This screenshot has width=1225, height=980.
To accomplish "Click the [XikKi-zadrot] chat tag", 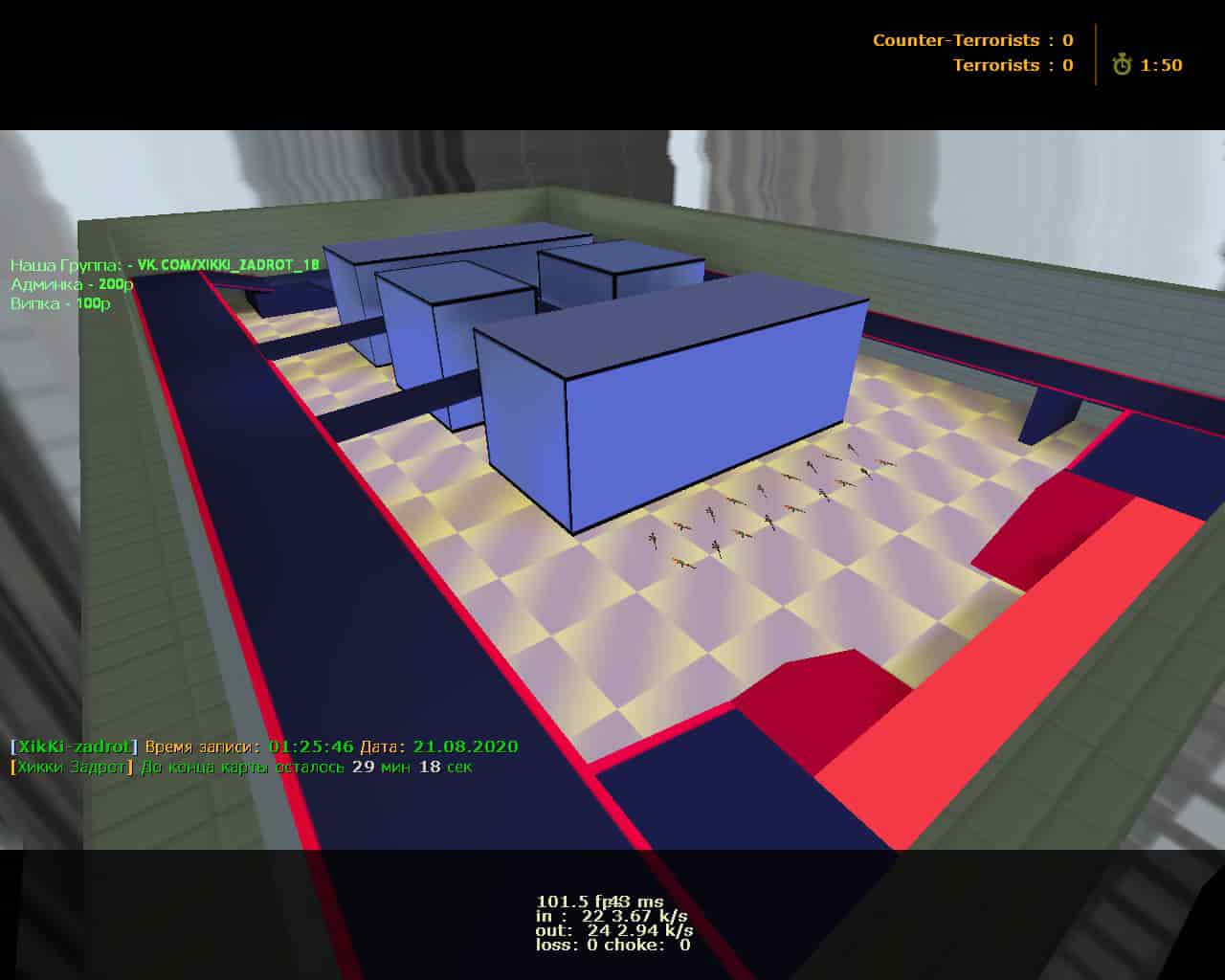I will point(75,746).
